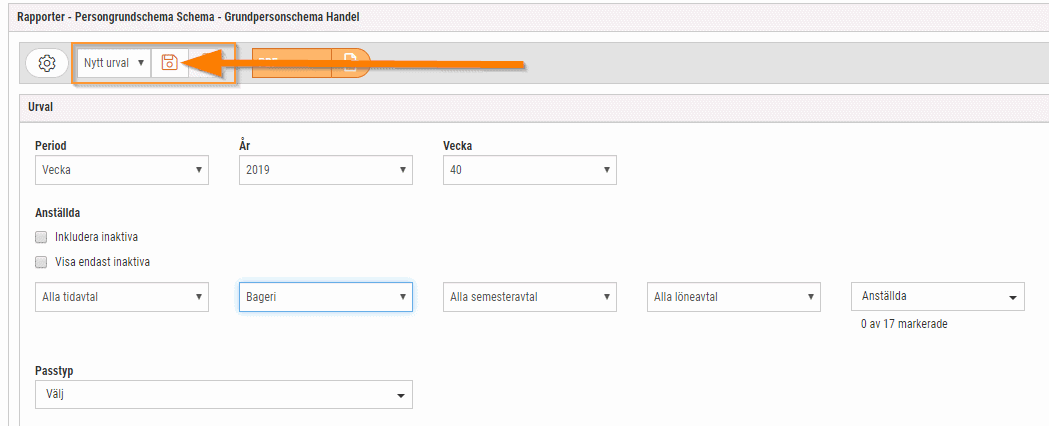Open the Period dropdown showing Vecka
The width and height of the screenshot is (1049, 426).
tap(122, 170)
